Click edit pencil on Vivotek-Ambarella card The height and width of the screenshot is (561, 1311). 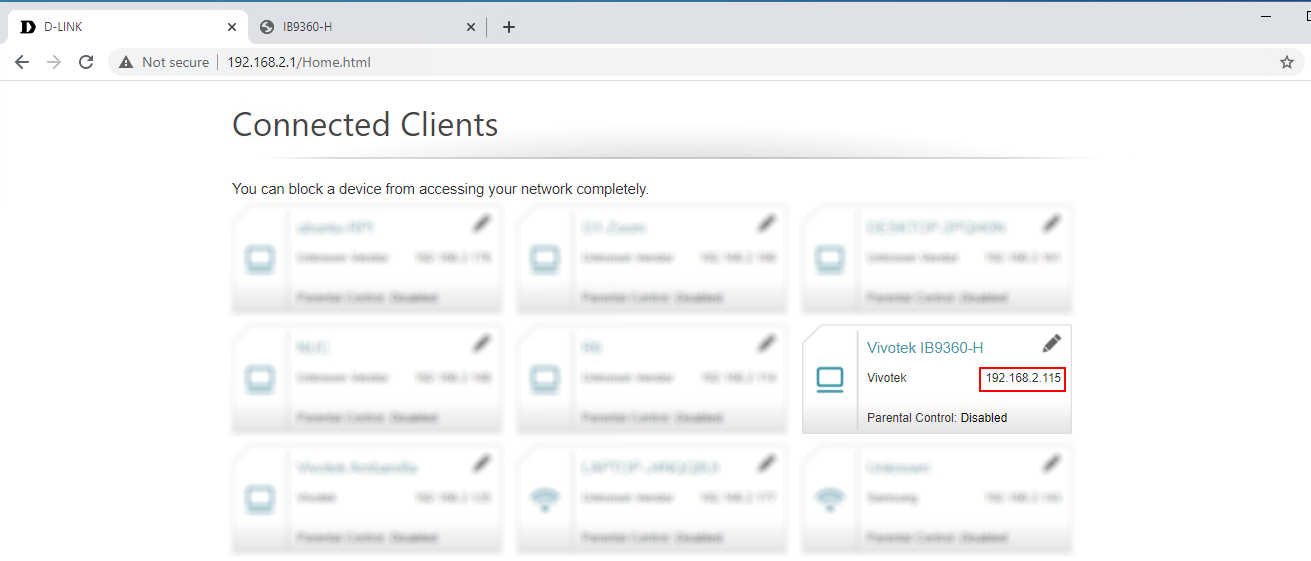click(x=482, y=463)
